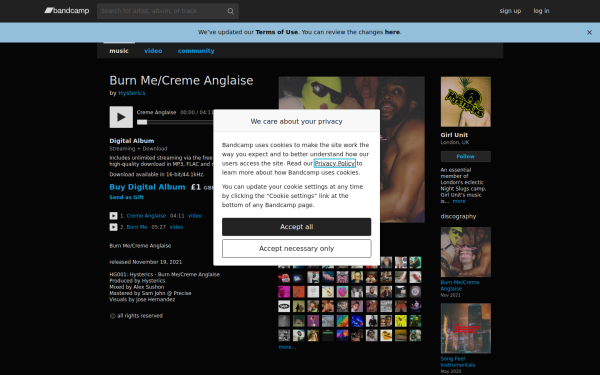Open the Terms of Use link
The image size is (600, 375).
coord(277,32)
